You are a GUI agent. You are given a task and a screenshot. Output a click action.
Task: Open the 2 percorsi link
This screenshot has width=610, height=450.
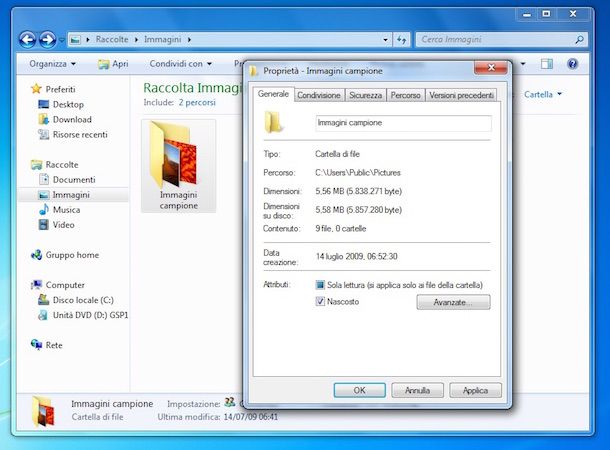click(197, 102)
